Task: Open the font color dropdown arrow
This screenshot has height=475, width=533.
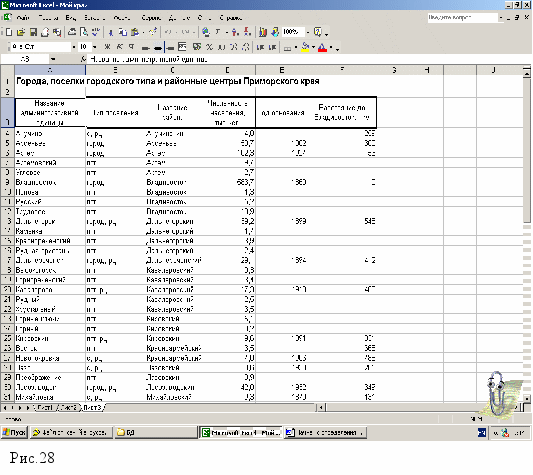Action: coord(331,47)
